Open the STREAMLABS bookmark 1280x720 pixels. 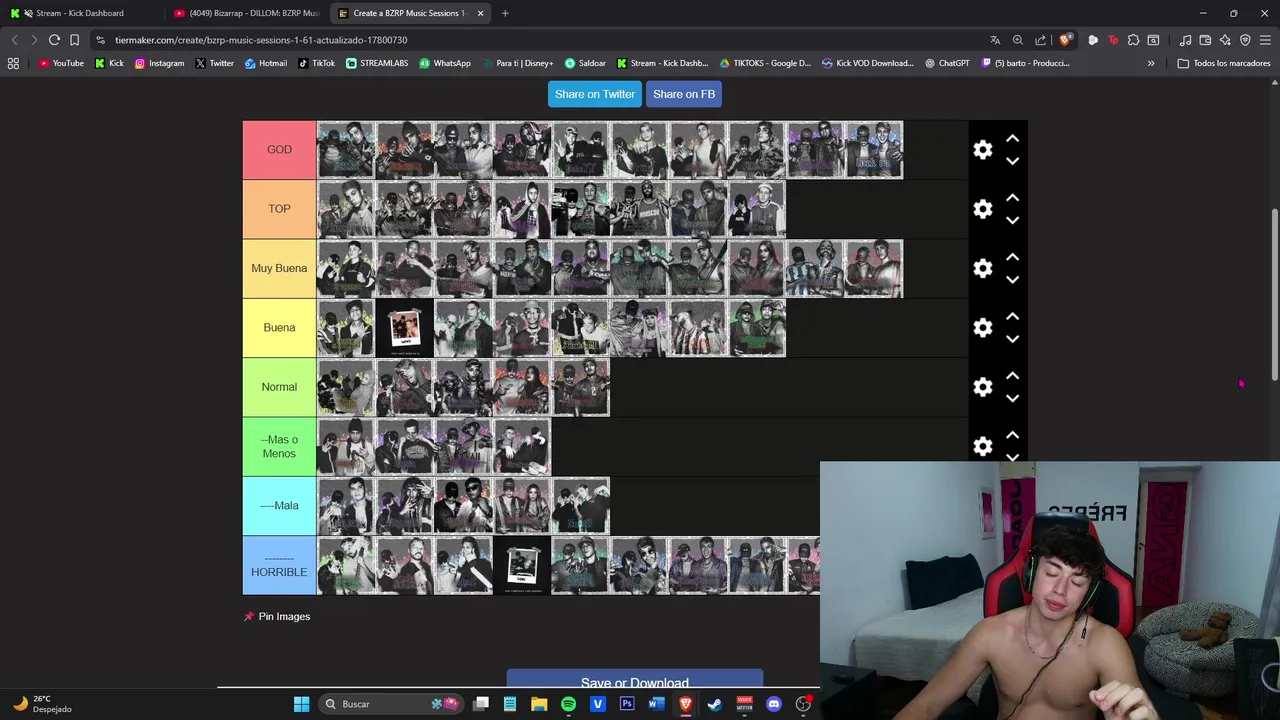pos(378,63)
